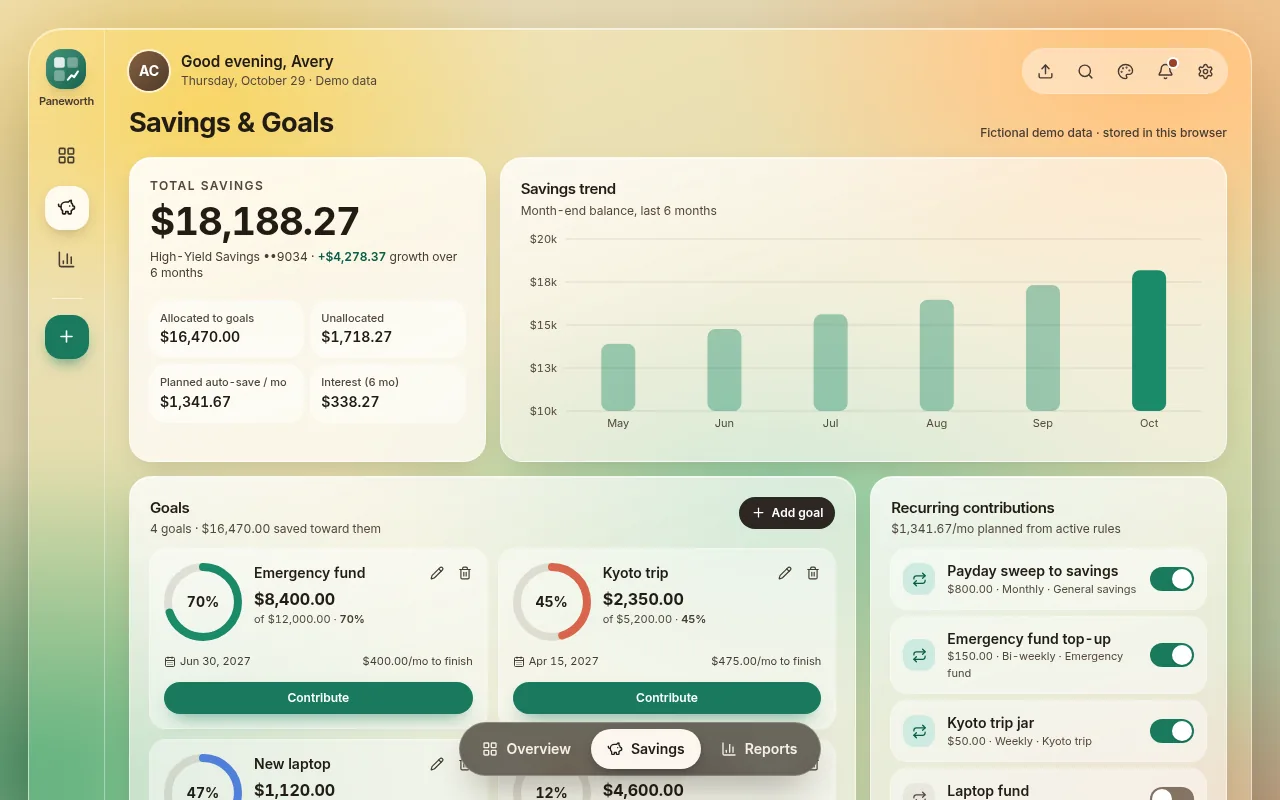Click the Paneworth logo icon
The width and height of the screenshot is (1280, 800).
66,69
